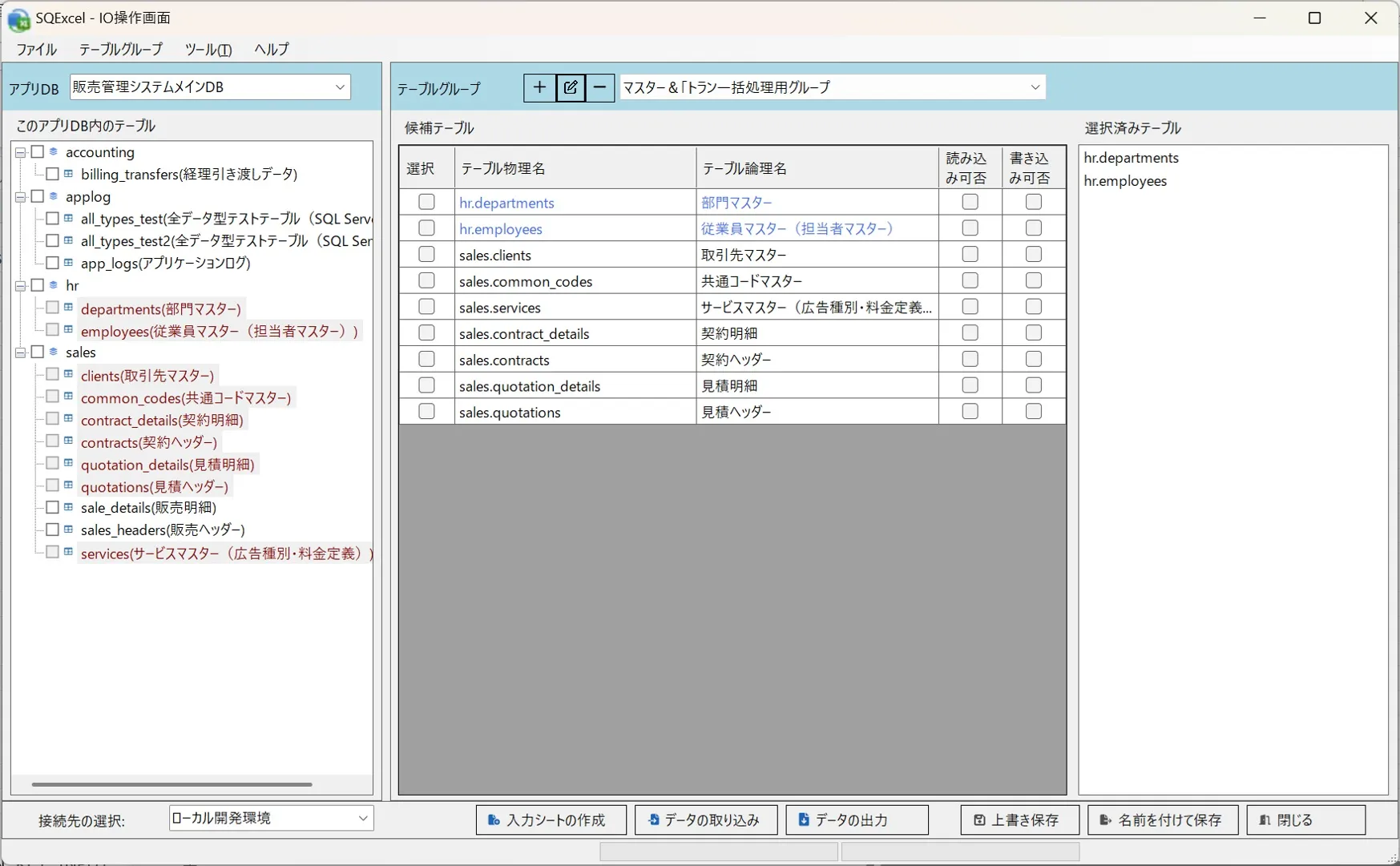Click table icon beside contracts in tree
The width and height of the screenshot is (1400, 866).
pyautogui.click(x=69, y=441)
